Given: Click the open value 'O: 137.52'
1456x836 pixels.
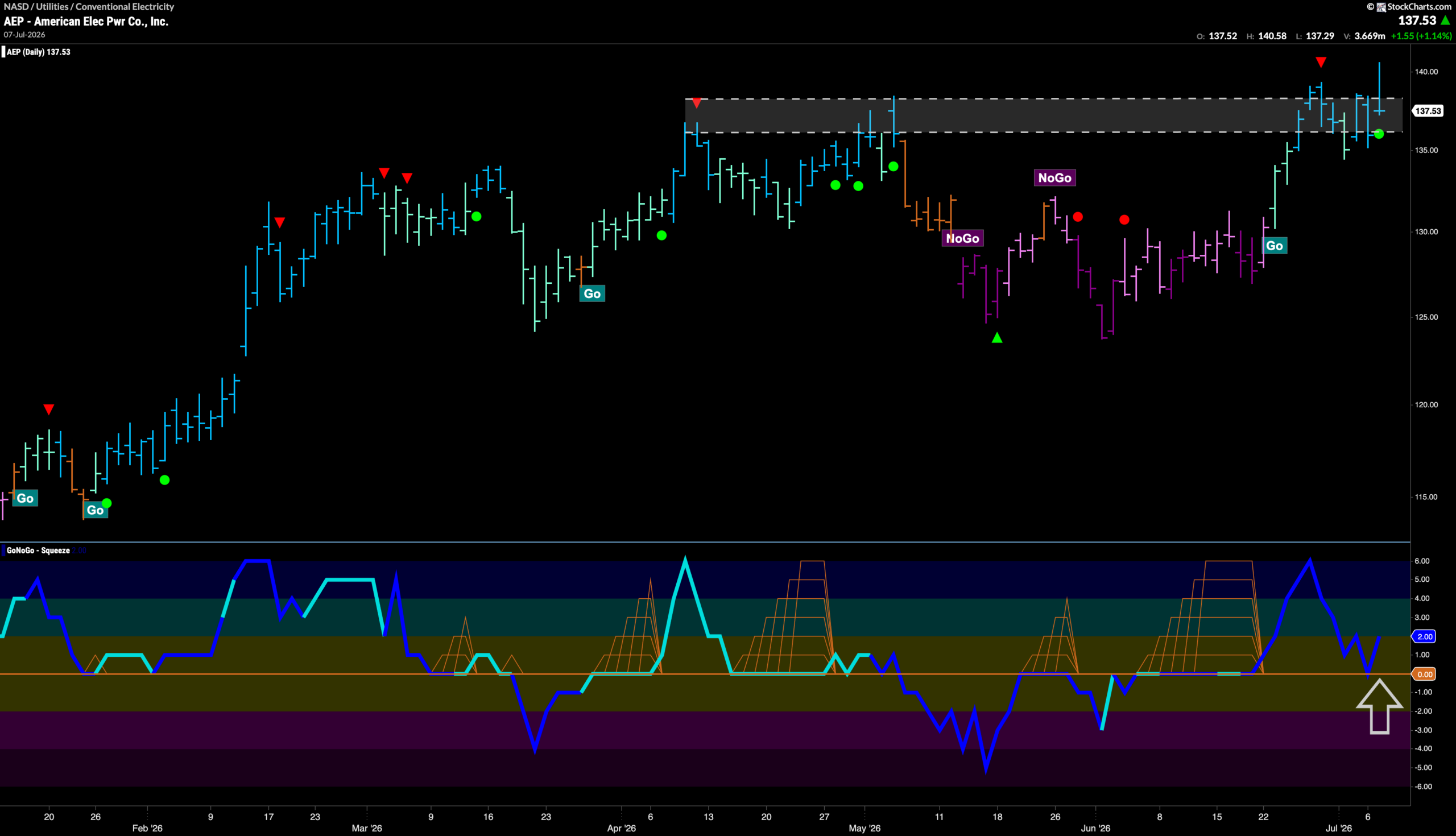Looking at the screenshot, I should [1217, 36].
